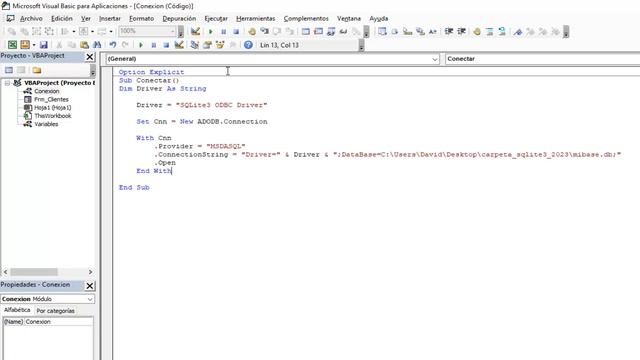
Task: Click the Parameter Info icon
Action: (x=420, y=31)
